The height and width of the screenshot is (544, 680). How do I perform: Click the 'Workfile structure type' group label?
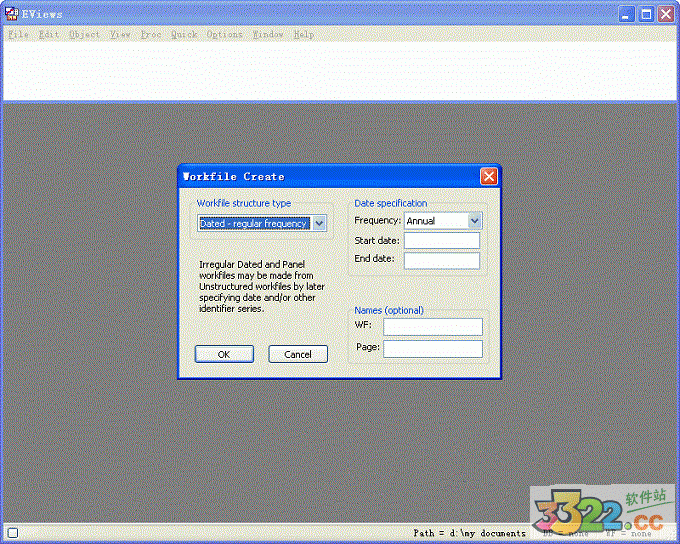244,203
